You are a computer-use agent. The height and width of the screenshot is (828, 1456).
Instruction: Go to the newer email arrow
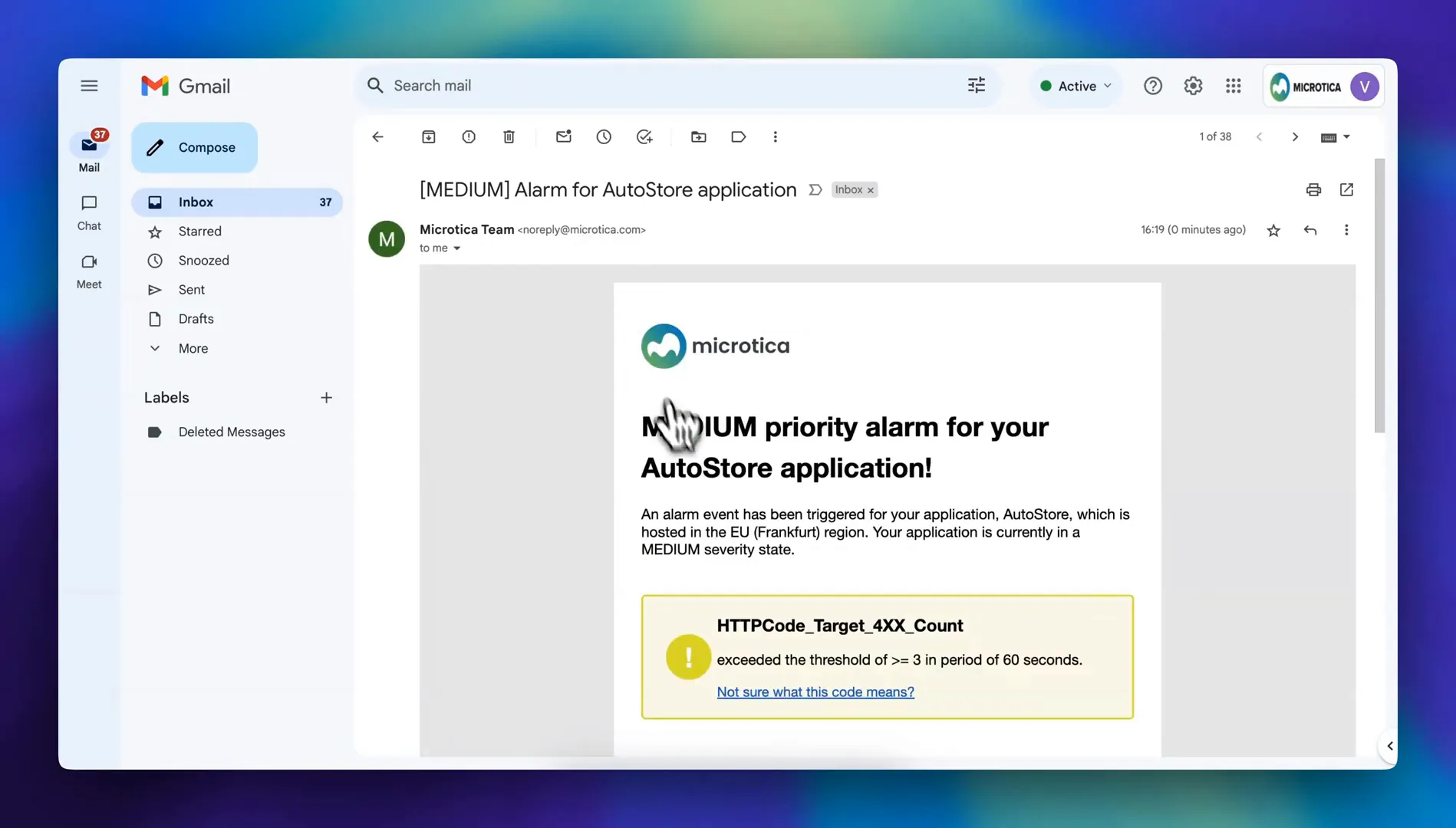pyautogui.click(x=1259, y=137)
